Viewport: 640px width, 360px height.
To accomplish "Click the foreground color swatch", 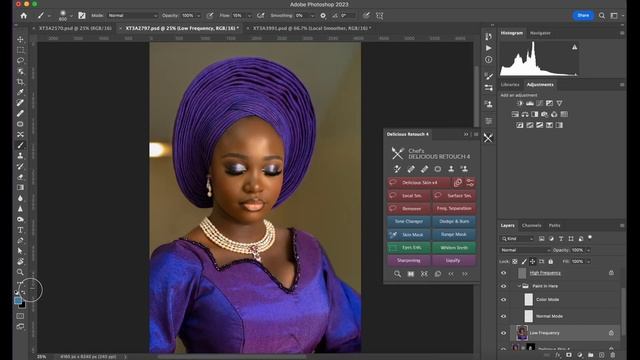I will point(18,300).
